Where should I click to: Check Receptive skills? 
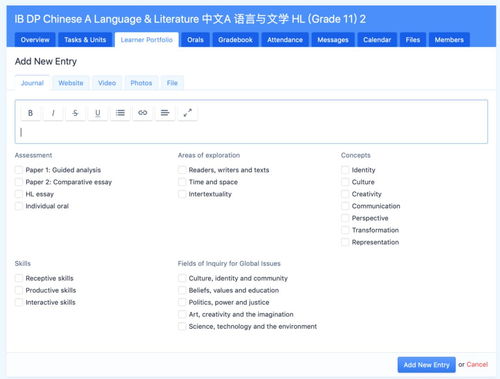pos(19,278)
